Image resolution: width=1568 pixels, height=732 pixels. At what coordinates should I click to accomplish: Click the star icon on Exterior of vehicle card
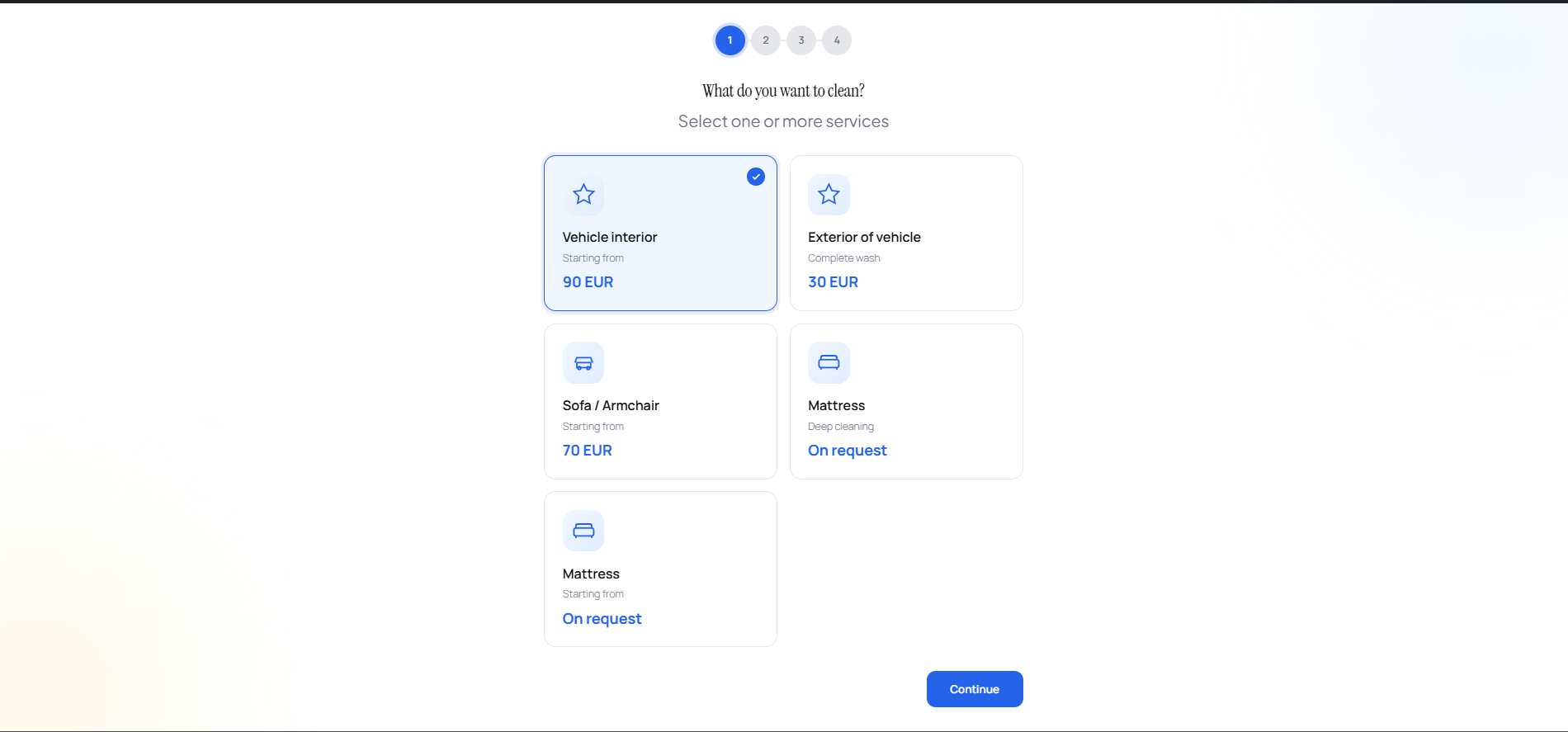pyautogui.click(x=829, y=195)
